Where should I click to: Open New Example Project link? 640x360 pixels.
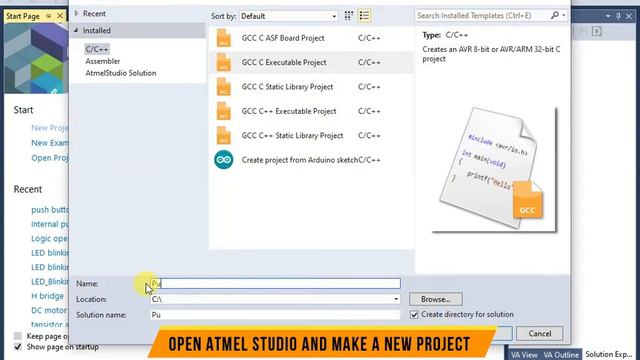point(50,143)
